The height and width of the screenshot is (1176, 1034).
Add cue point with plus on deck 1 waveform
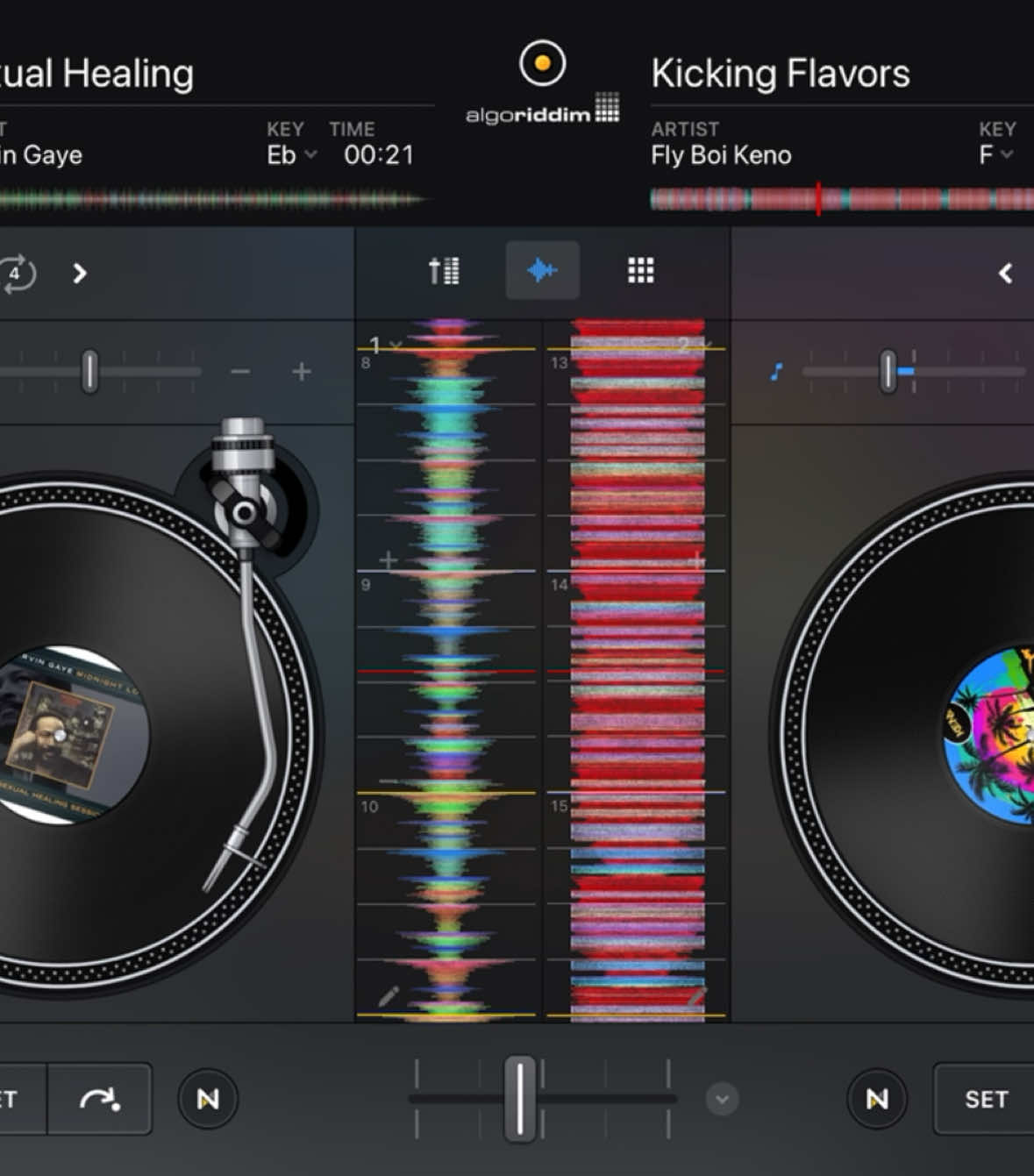pos(388,559)
